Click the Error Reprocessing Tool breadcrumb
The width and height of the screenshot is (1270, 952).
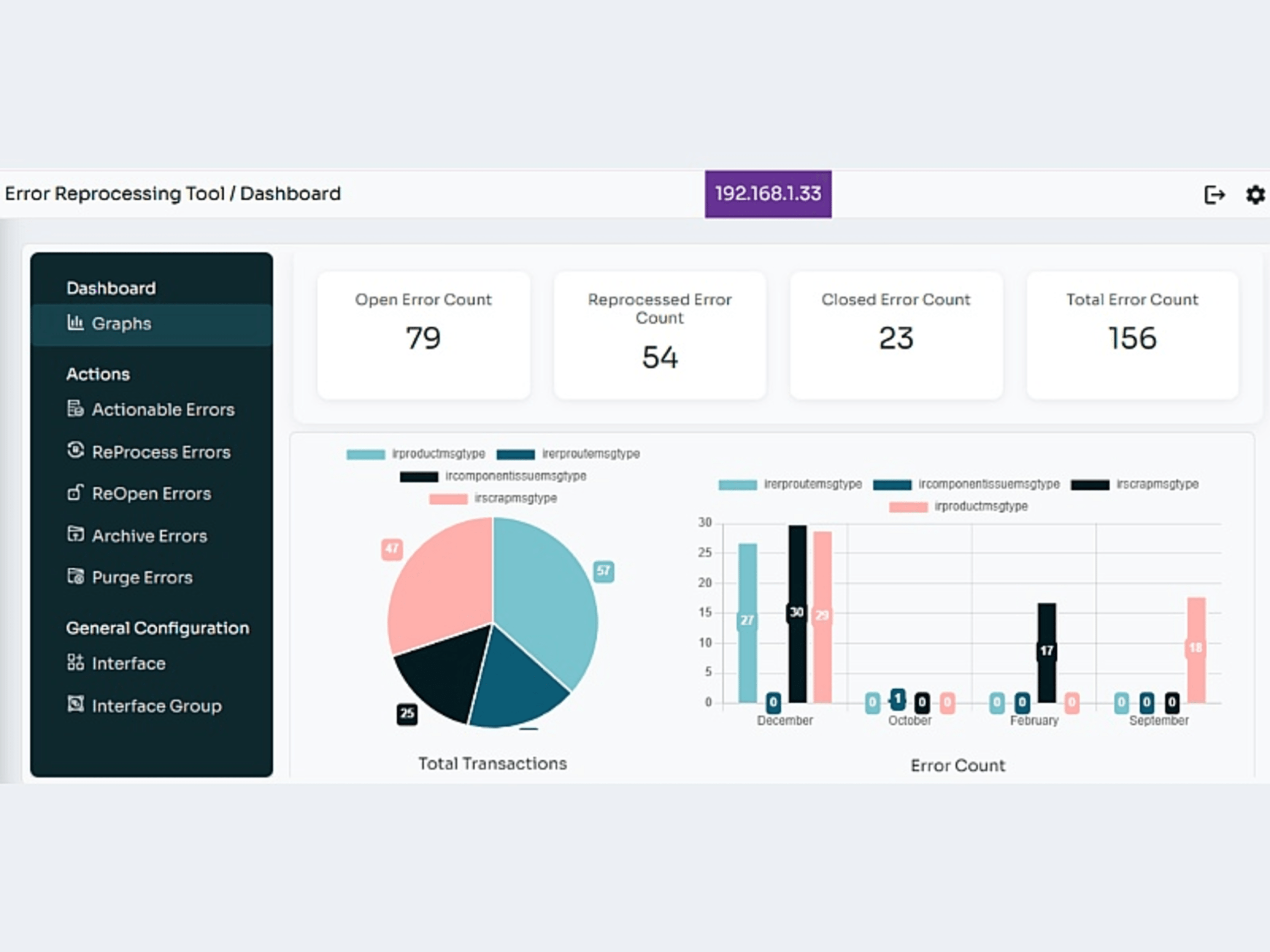point(114,194)
